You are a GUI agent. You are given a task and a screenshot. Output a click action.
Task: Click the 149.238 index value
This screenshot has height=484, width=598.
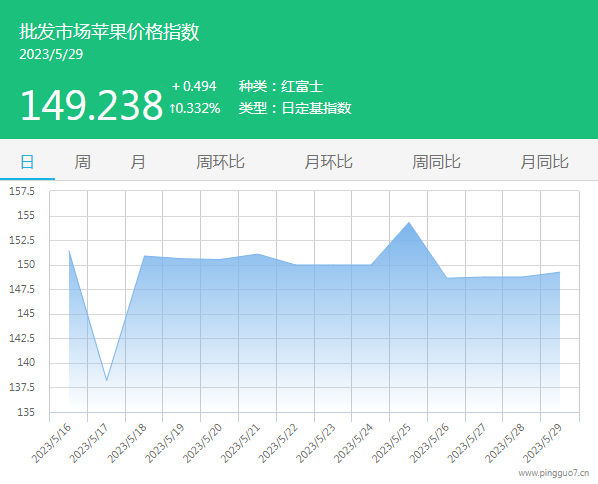(92, 105)
